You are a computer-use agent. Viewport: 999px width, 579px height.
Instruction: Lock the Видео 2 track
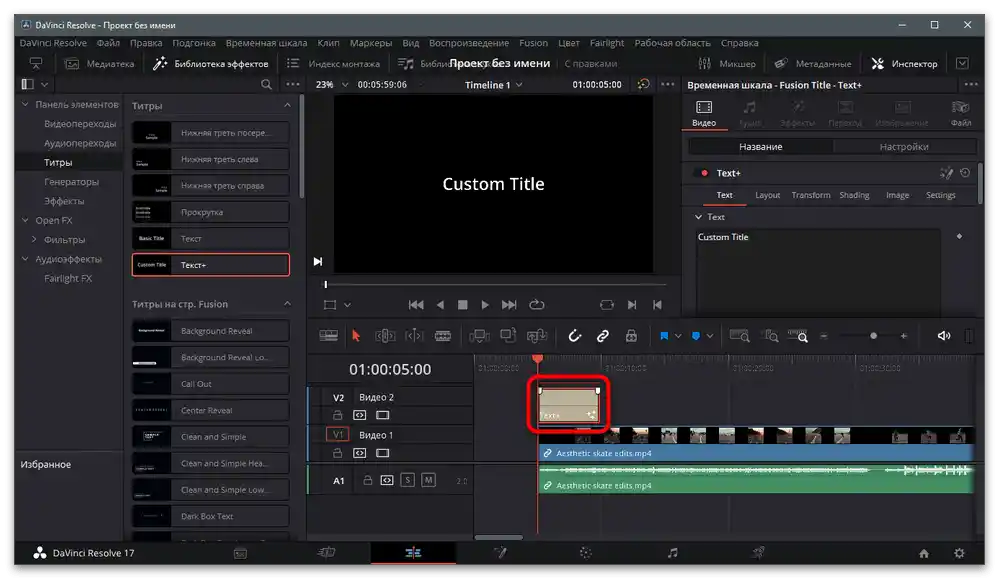coord(338,415)
